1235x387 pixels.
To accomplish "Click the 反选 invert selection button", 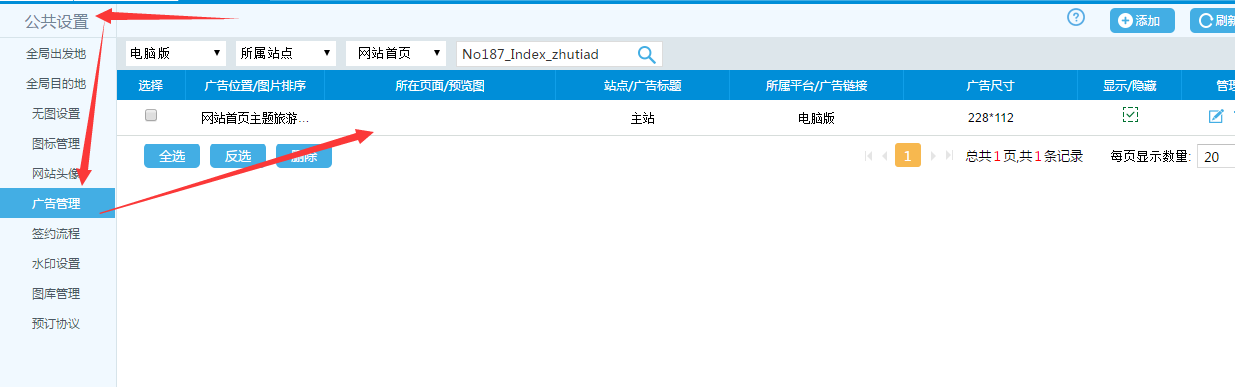I will coord(238,156).
